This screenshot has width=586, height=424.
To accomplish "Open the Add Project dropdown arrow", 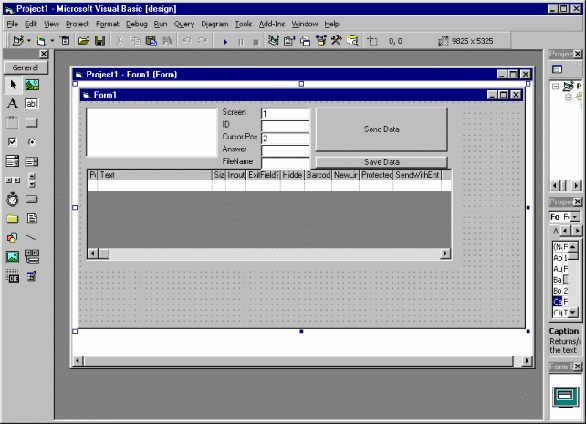I will pyautogui.click(x=29, y=40).
